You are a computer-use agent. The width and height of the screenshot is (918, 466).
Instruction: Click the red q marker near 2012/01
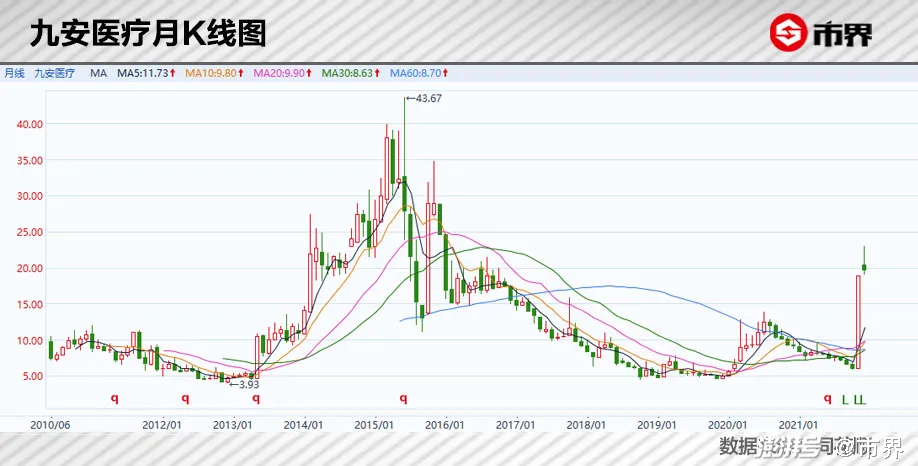pyautogui.click(x=185, y=399)
